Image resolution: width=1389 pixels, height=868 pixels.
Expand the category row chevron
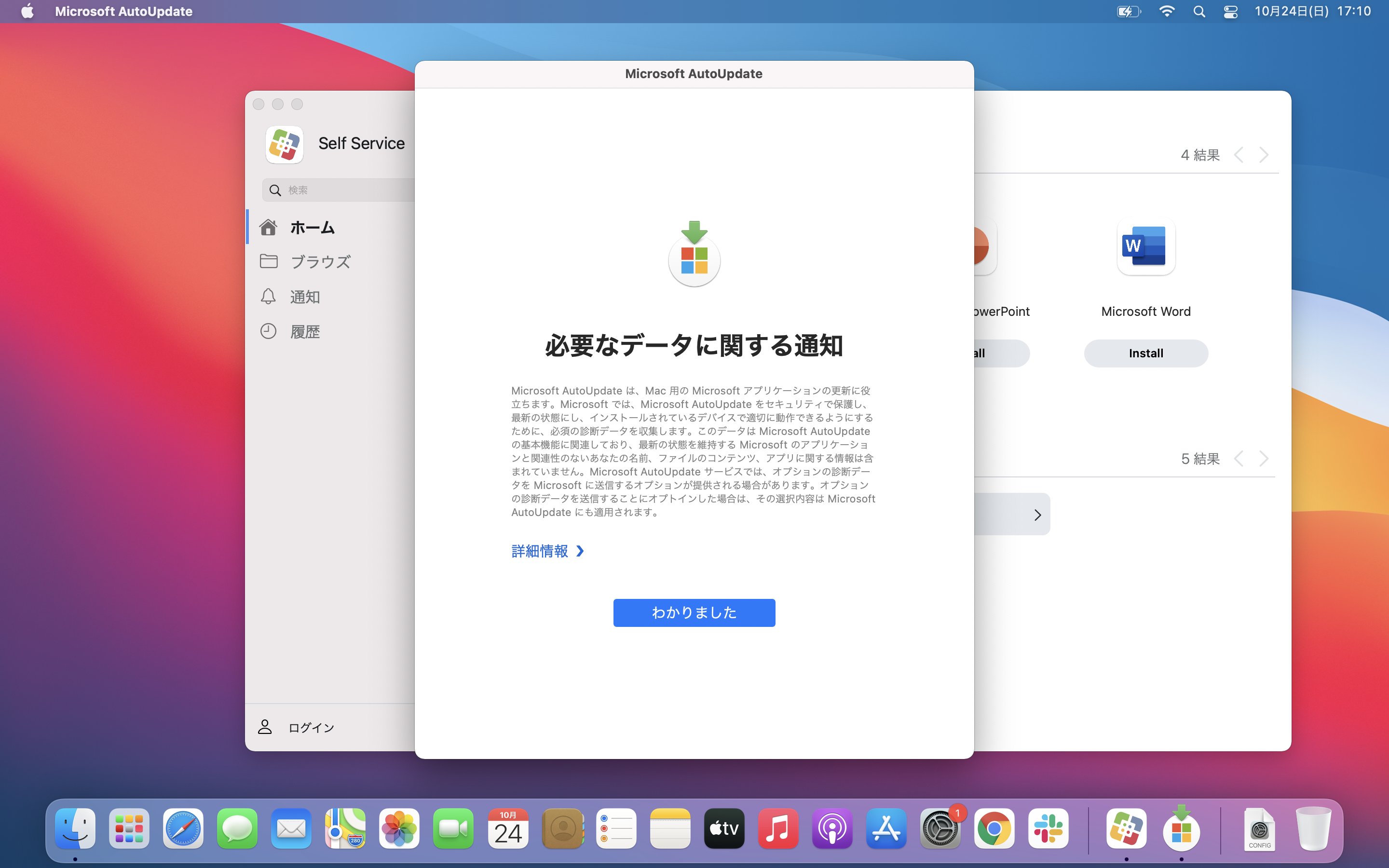coord(1037,515)
